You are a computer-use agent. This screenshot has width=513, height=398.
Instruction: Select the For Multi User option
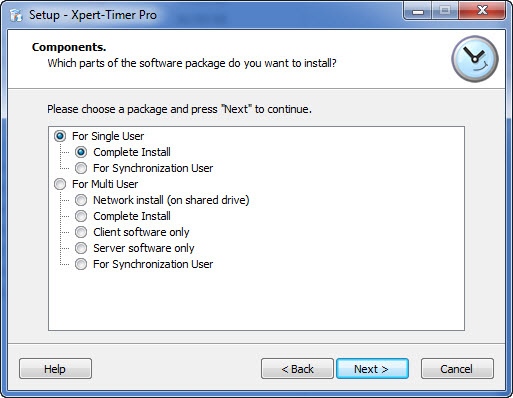[x=60, y=184]
